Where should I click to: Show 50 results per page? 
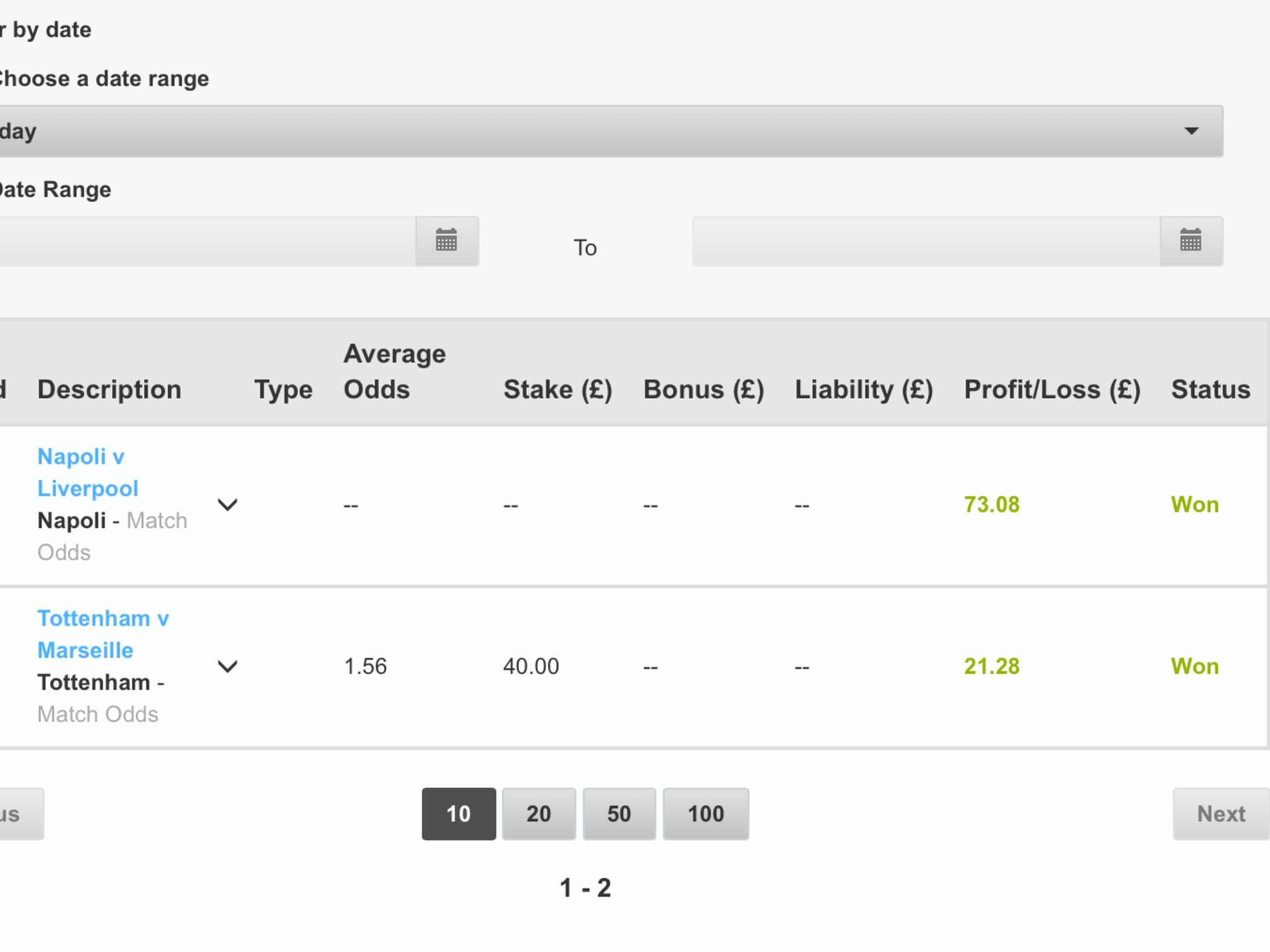pos(619,814)
